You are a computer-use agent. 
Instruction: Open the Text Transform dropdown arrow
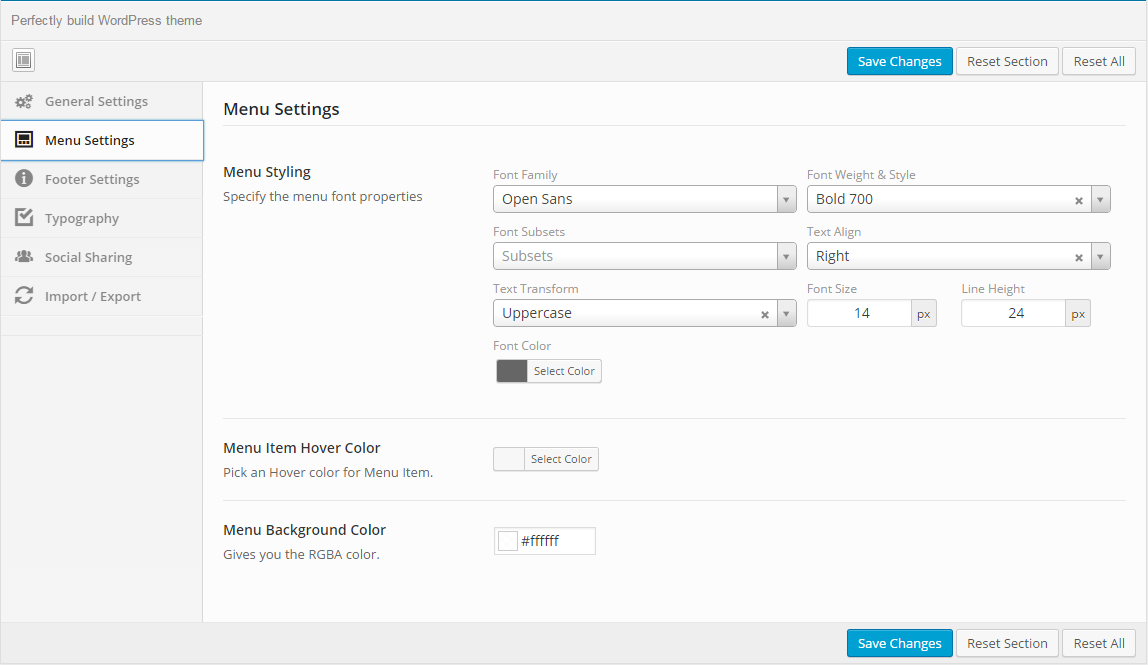pos(787,313)
